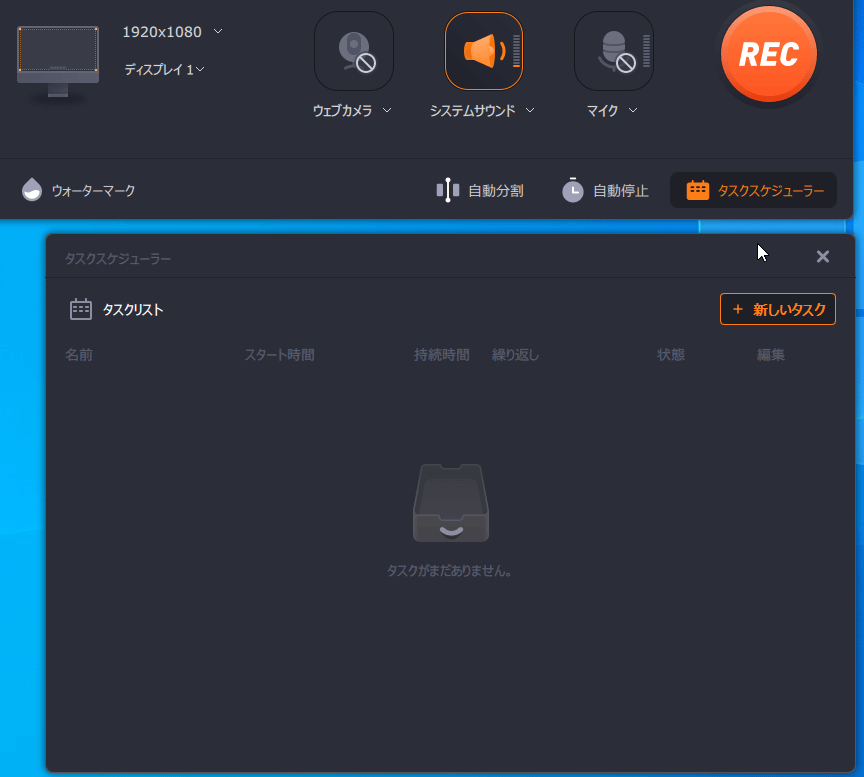Screen dimensions: 864x777
Task: Click the system sound volume level meter
Action: (x=516, y=51)
